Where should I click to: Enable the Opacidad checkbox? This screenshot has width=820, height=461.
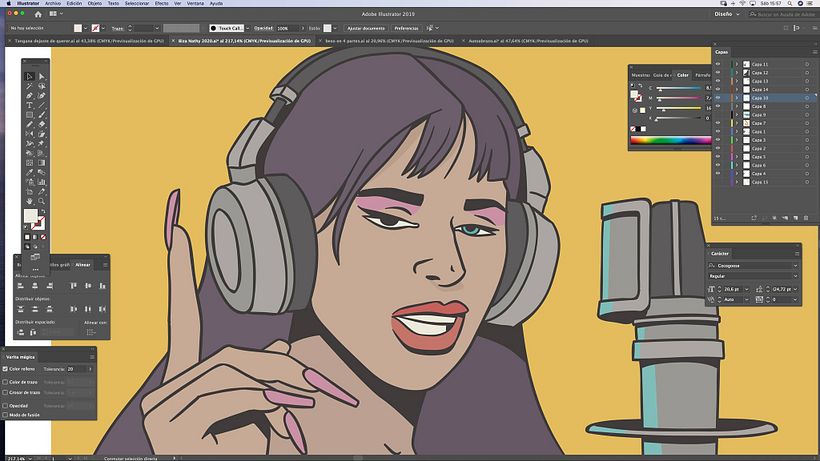tap(5, 406)
